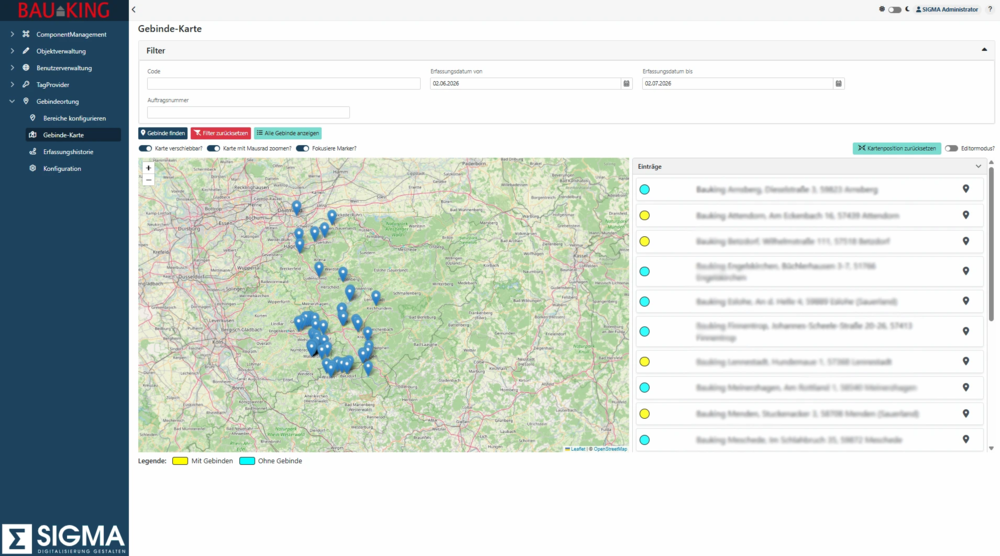Click 'Kartenposition zurücksetzen' button

[x=897, y=149]
